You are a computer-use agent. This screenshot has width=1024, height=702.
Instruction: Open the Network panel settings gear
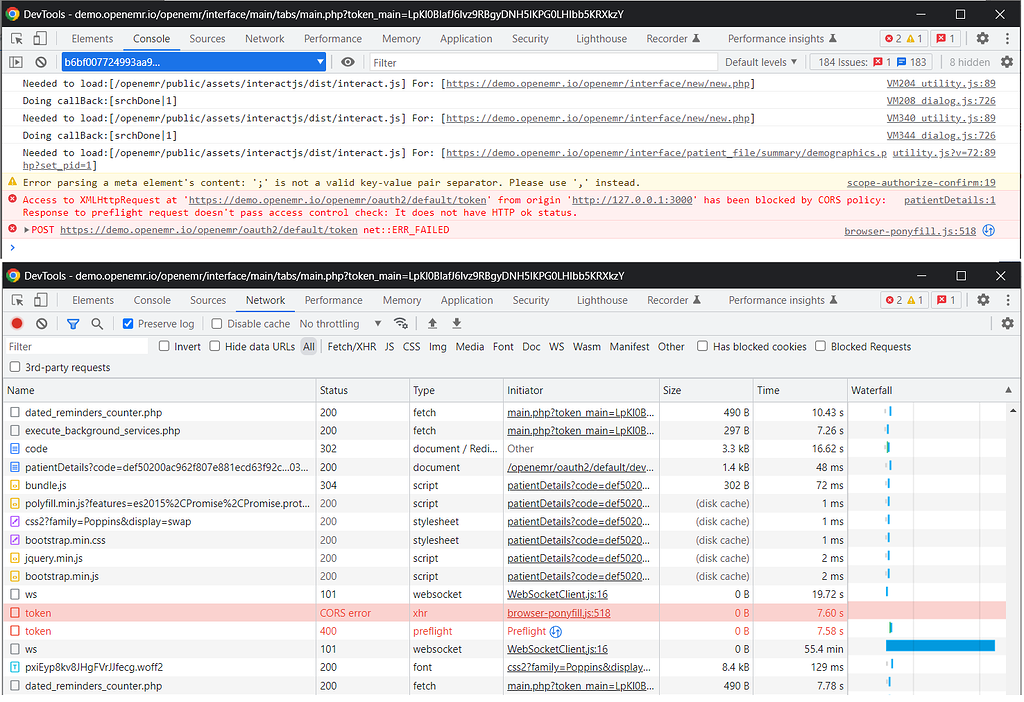point(1009,323)
